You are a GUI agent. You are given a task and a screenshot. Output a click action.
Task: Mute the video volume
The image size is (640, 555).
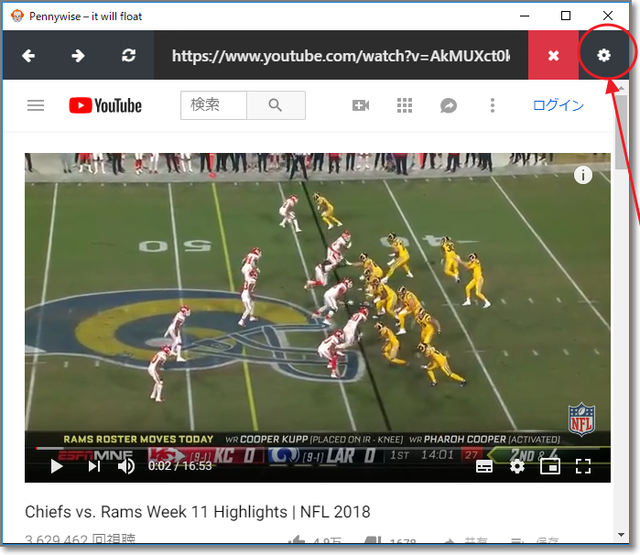point(127,465)
